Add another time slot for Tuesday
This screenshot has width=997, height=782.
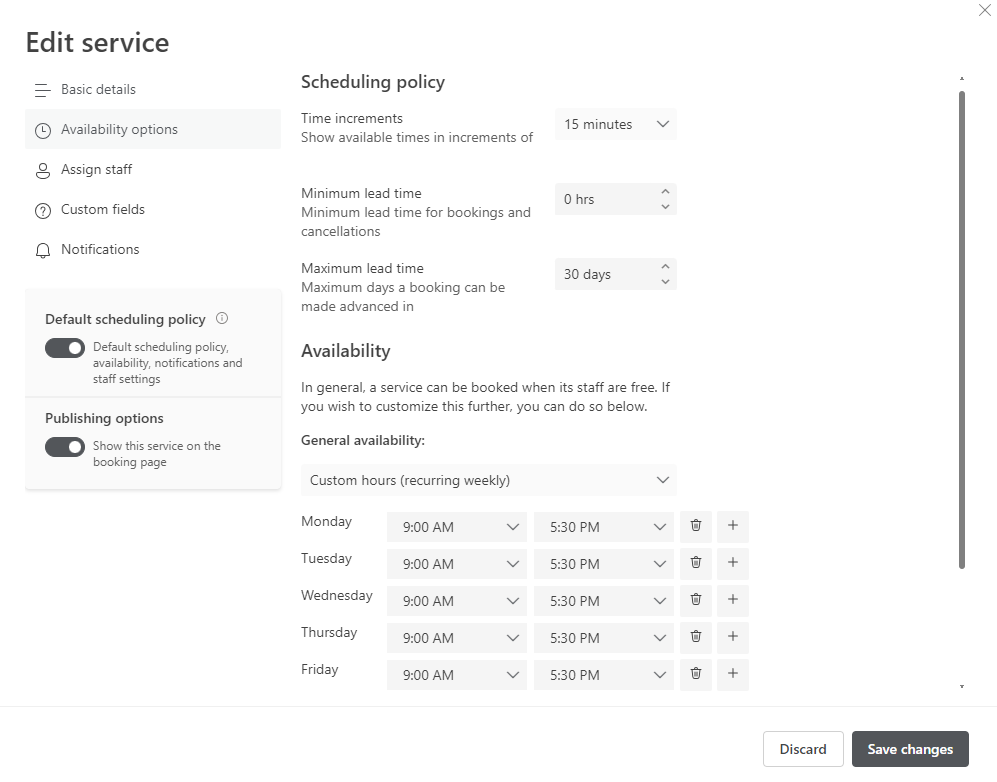733,563
